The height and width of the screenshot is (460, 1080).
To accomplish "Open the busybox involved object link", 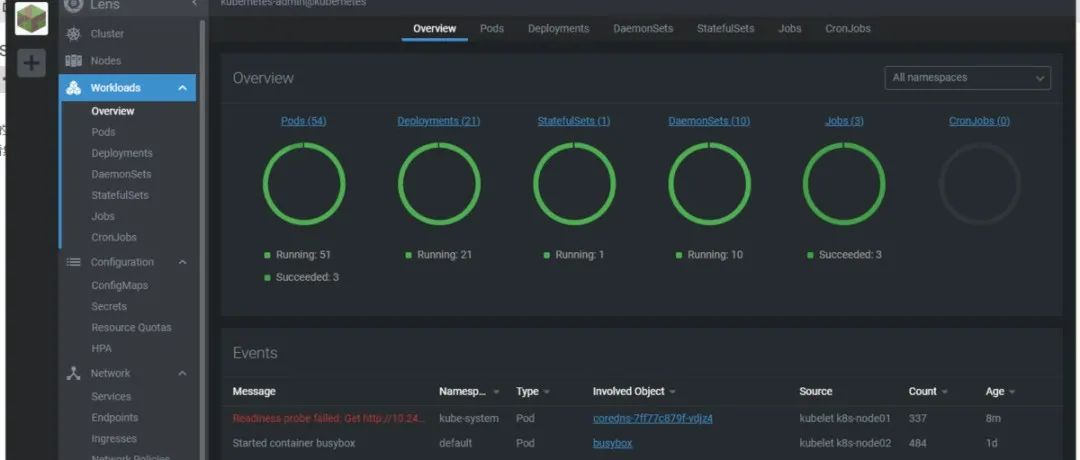I will pyautogui.click(x=612, y=443).
